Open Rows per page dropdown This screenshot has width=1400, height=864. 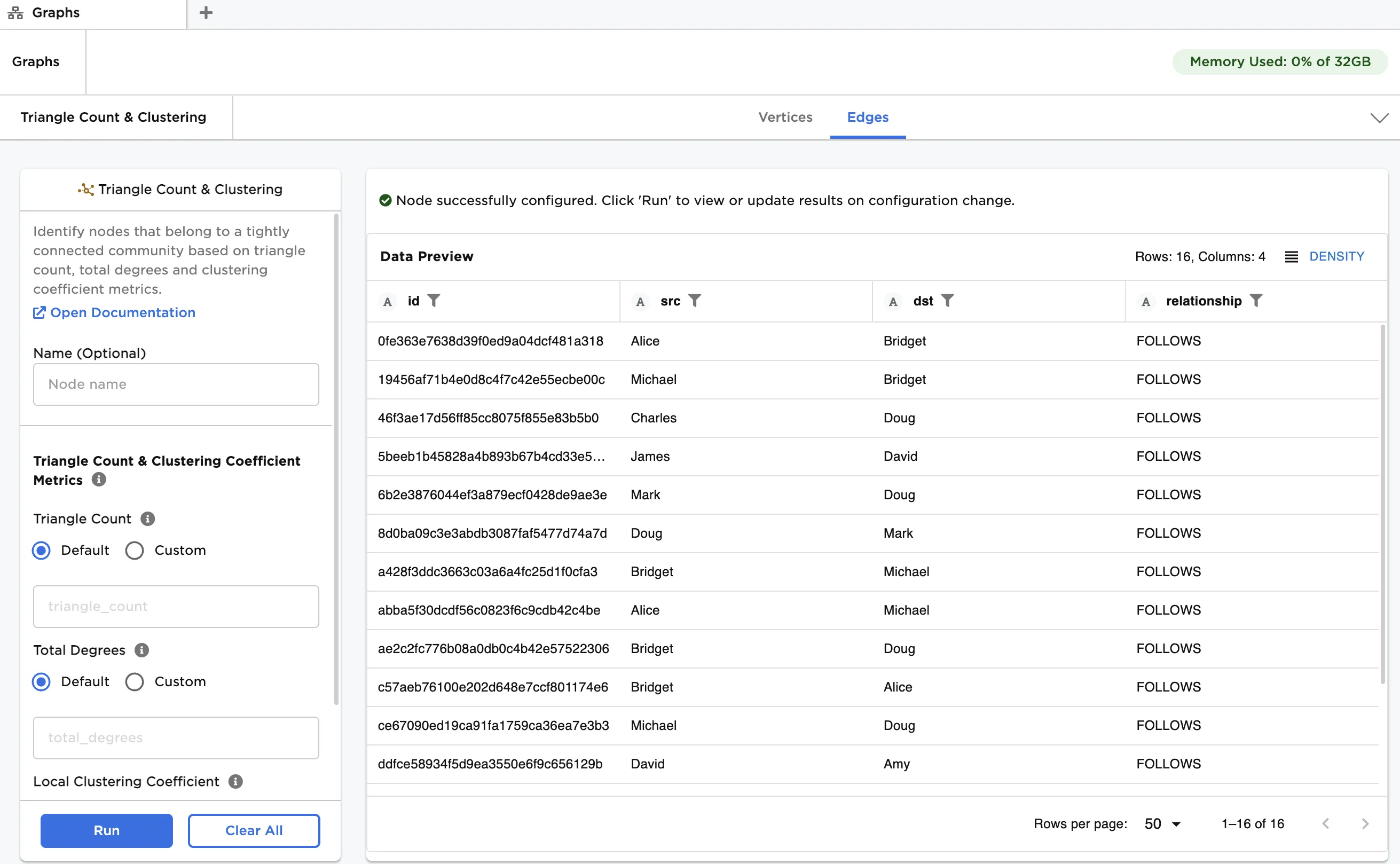tap(1162, 824)
